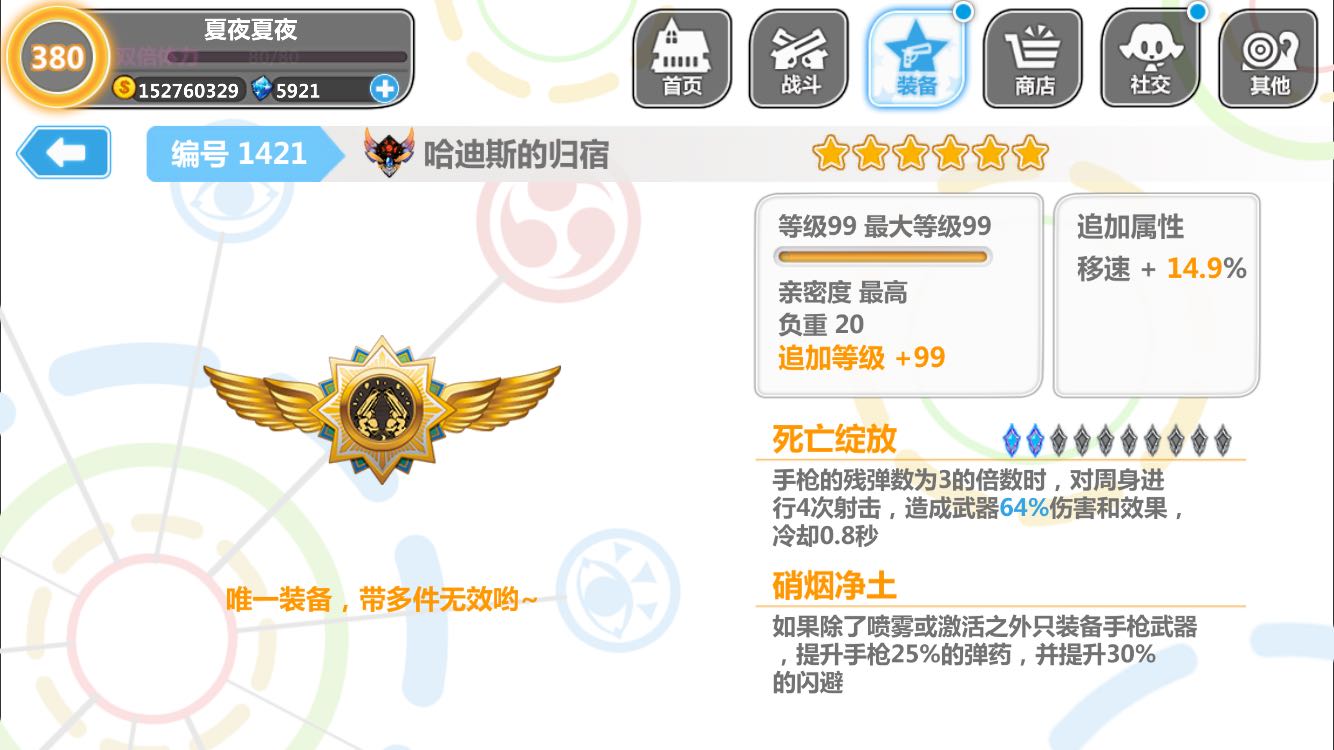1334x750 pixels.
Task: Open the 商店 shop tab
Action: tap(1033, 59)
